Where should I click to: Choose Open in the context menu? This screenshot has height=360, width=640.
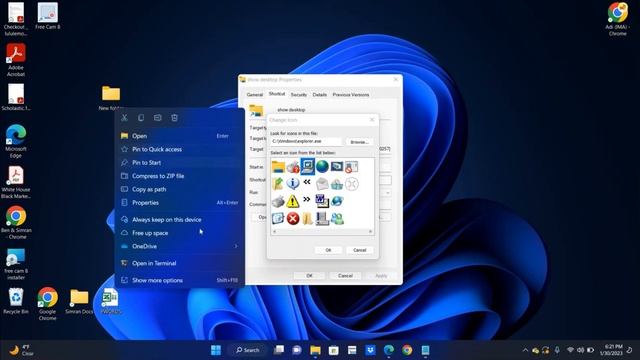pos(180,136)
